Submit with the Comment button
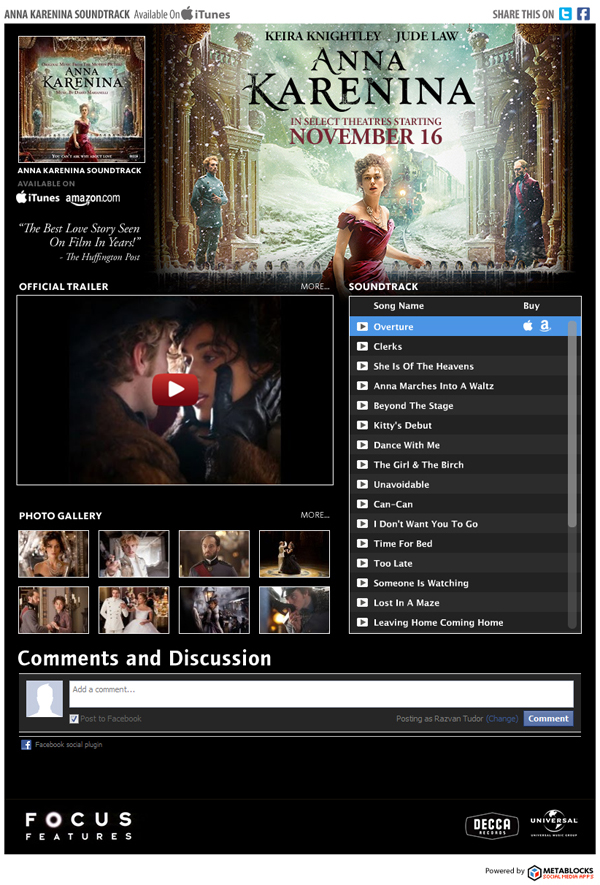Viewport: 600px width, 885px height. point(548,719)
